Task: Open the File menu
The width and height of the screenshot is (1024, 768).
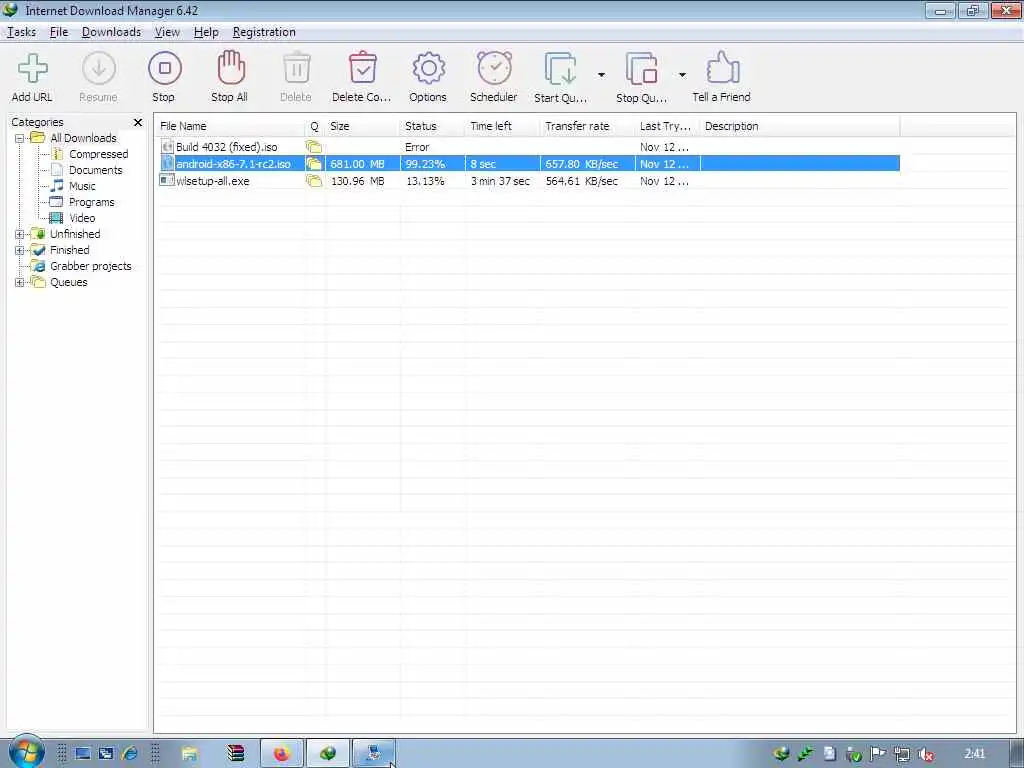Action: pyautogui.click(x=59, y=32)
